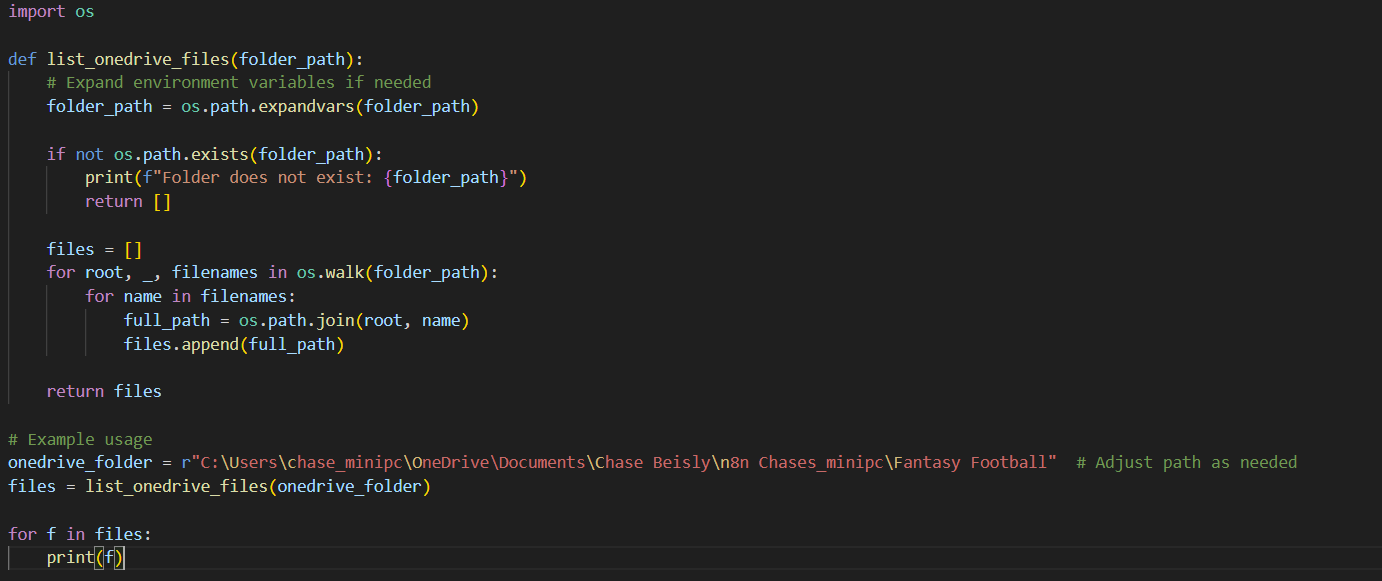Click the 'import' keyword on the first line

37,12
